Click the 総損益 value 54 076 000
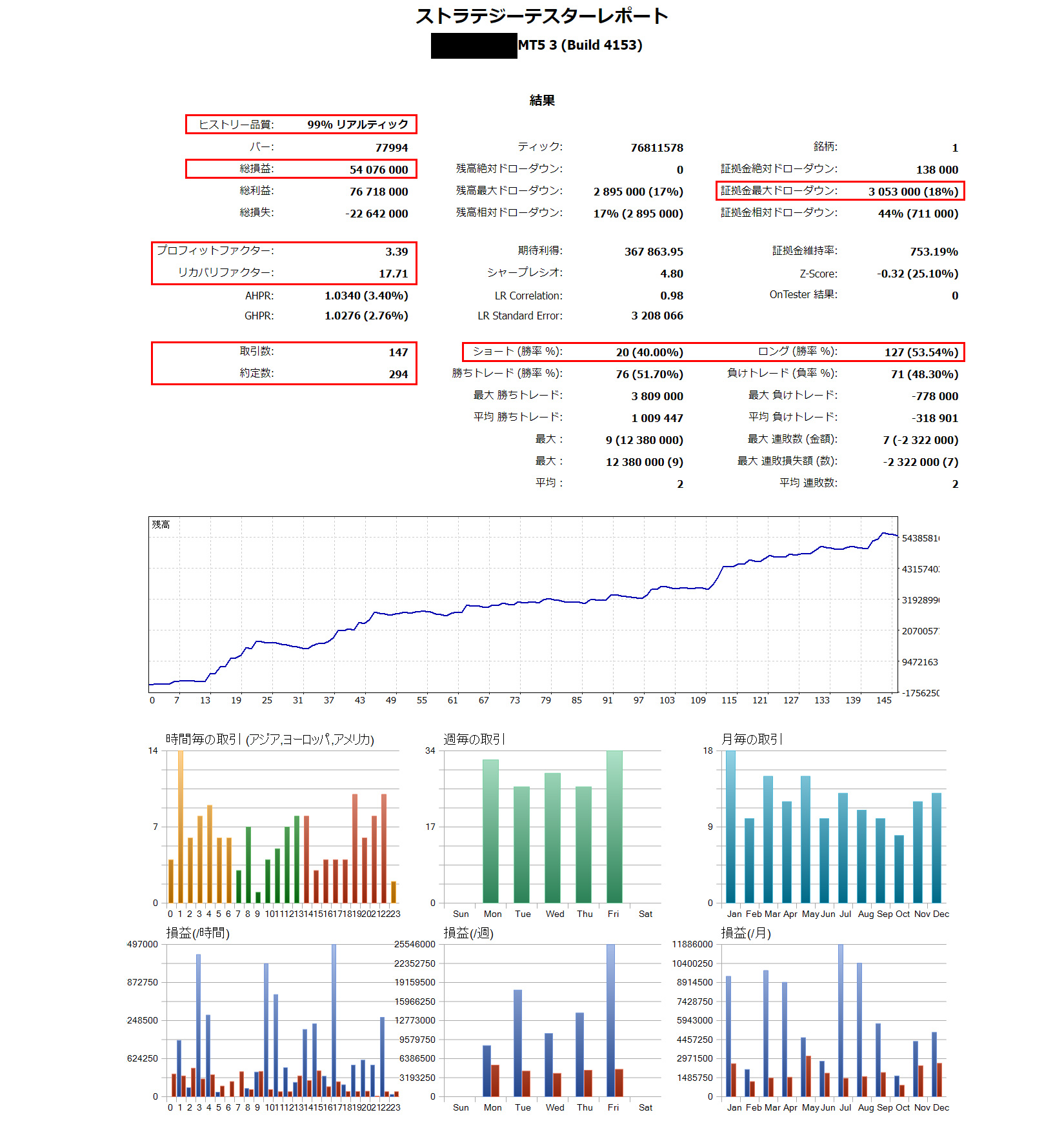This screenshot has width=1064, height=1128. pos(379,170)
